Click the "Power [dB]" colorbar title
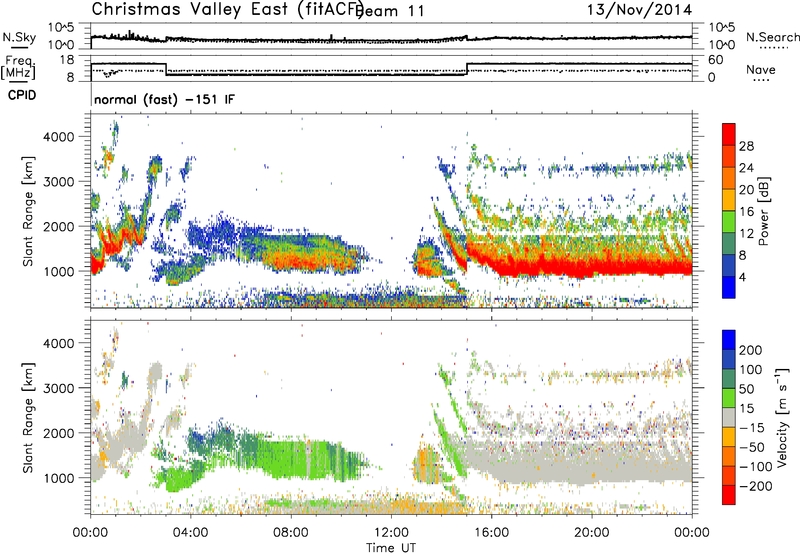This screenshot has width=800, height=554. coord(763,211)
